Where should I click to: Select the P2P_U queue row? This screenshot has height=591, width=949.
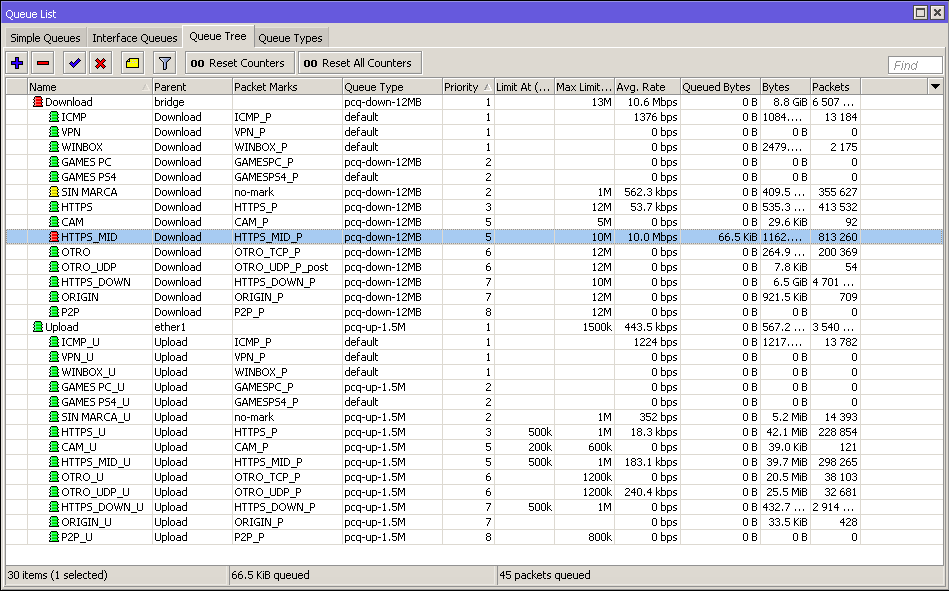78,537
